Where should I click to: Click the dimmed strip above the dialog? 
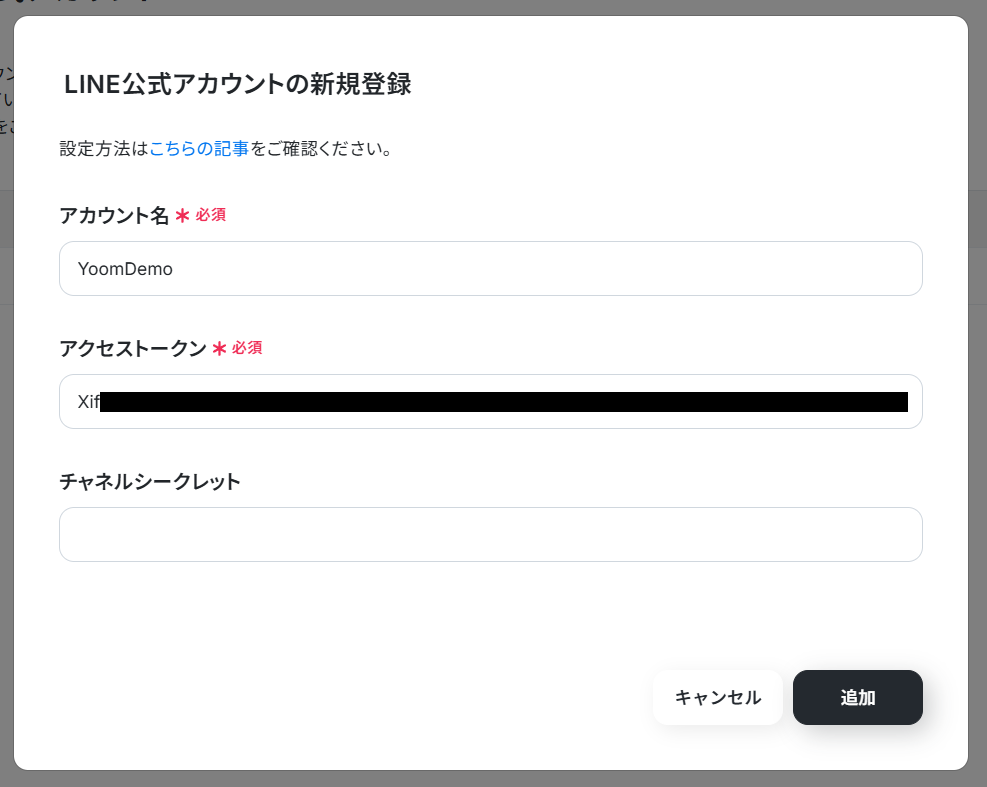[494, 7]
